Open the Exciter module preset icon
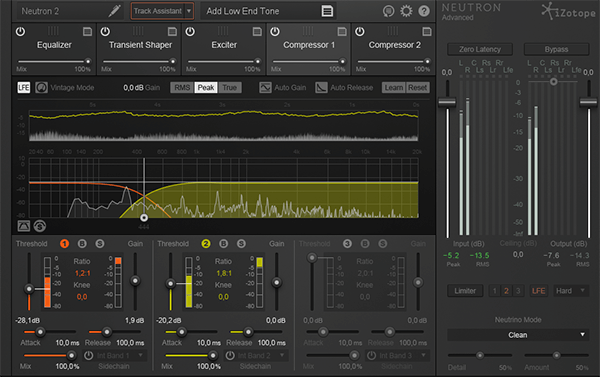The width and height of the screenshot is (600, 377). click(x=257, y=31)
